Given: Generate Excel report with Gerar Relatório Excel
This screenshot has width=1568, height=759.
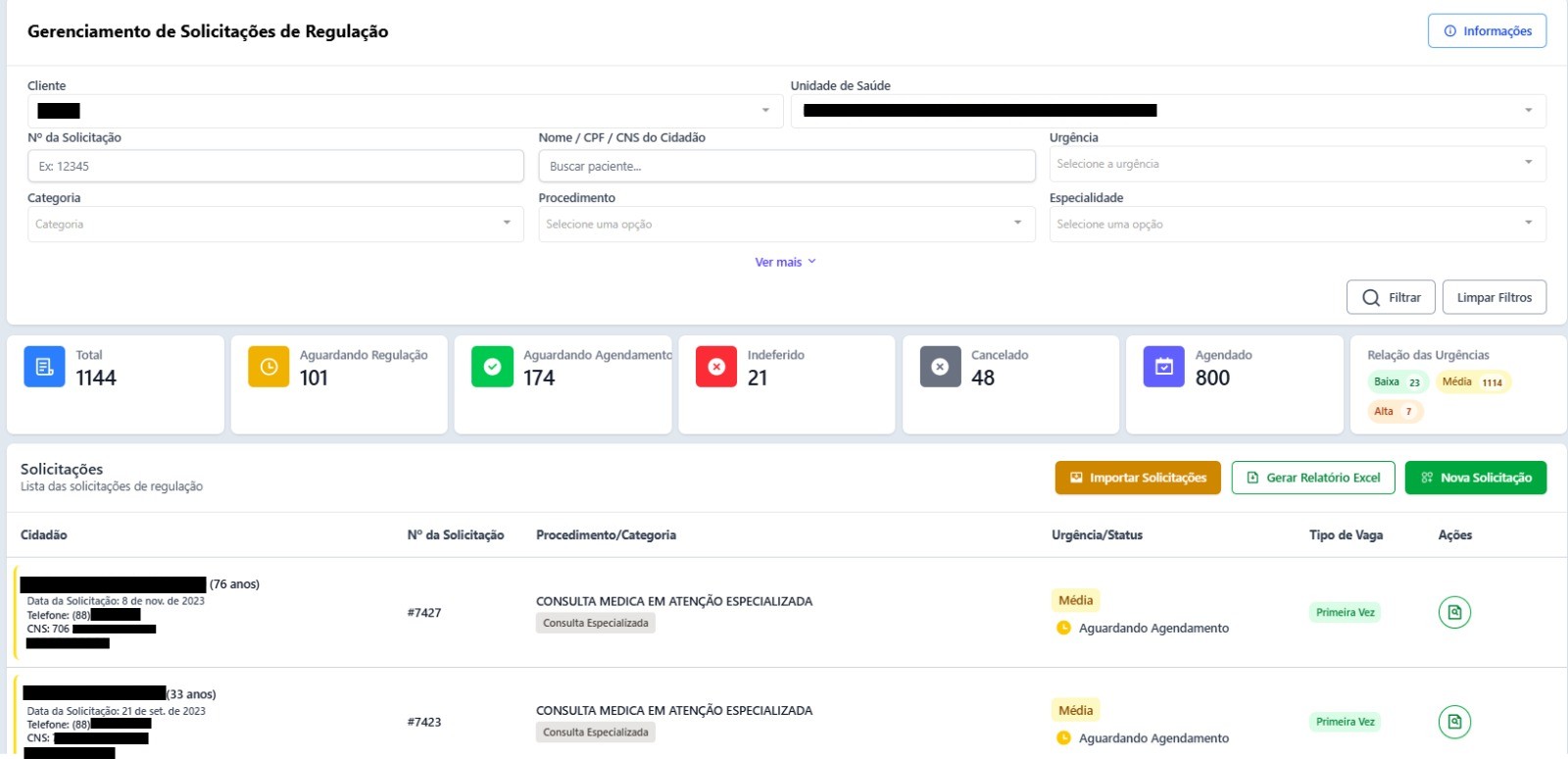Looking at the screenshot, I should [1313, 478].
